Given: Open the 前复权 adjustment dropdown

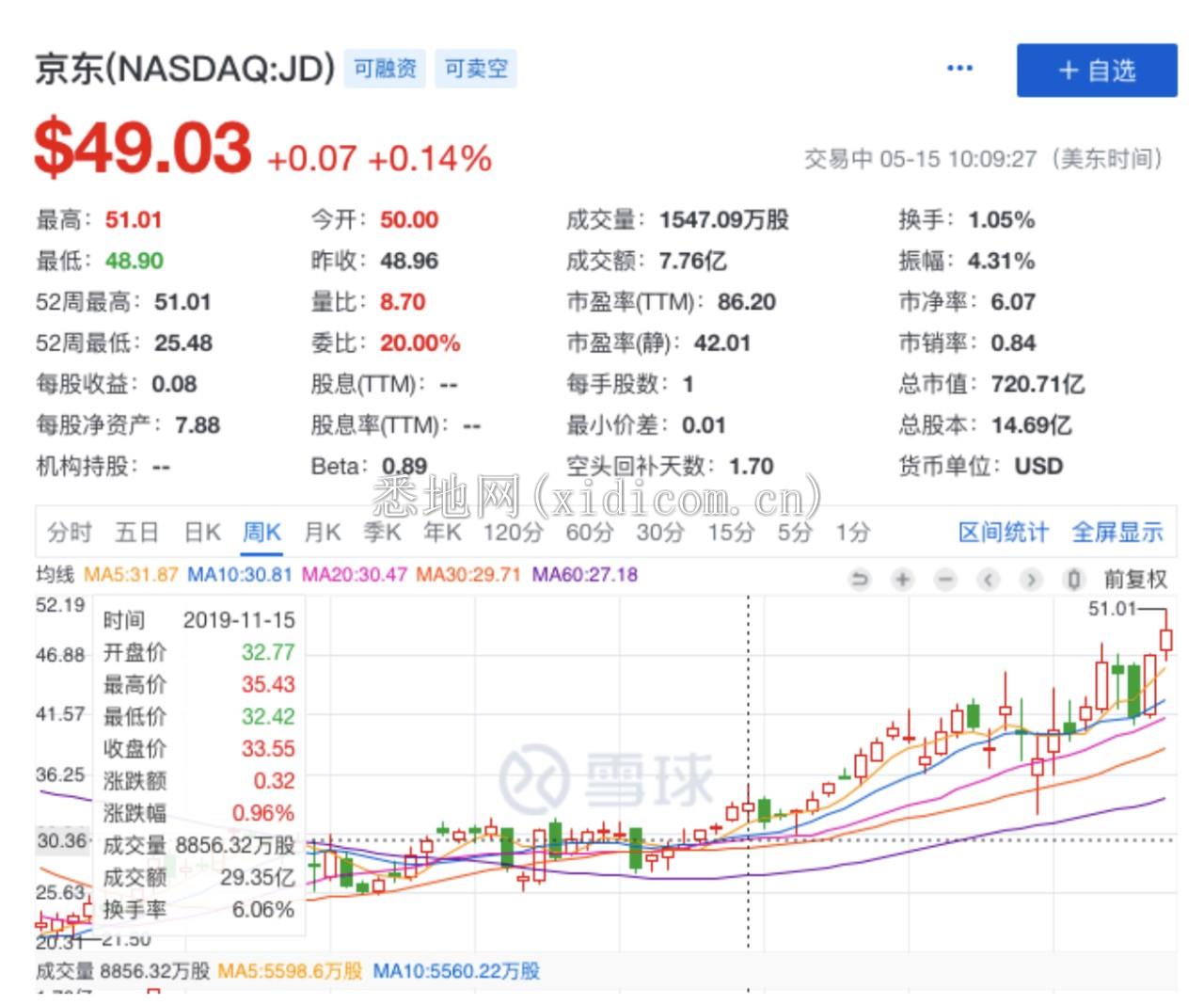Looking at the screenshot, I should click(x=1135, y=579).
